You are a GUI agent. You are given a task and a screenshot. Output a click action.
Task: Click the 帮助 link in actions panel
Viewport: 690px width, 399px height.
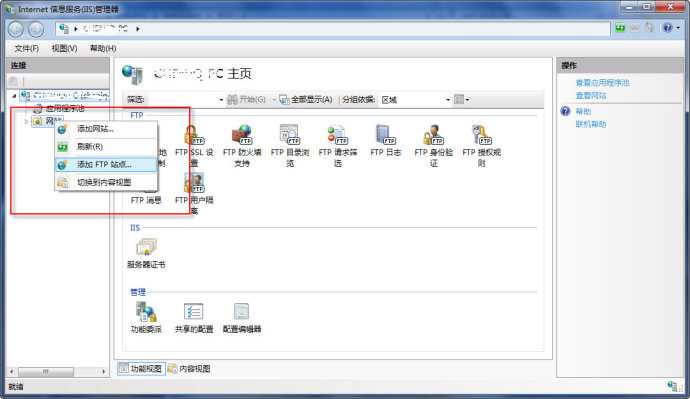[584, 111]
